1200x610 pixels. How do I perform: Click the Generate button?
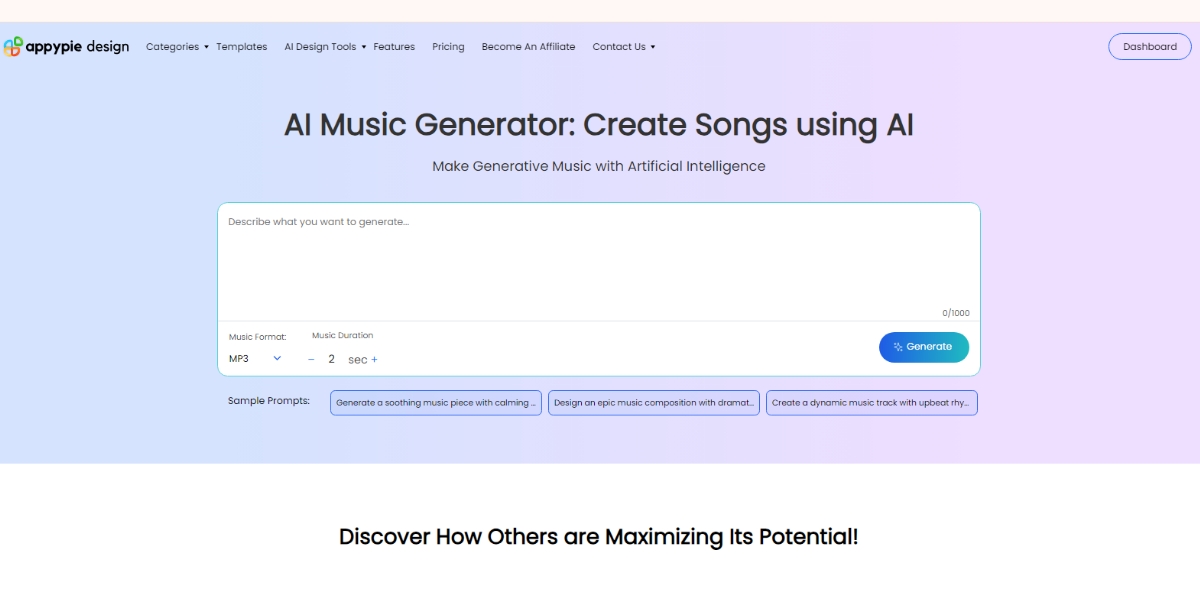click(924, 347)
